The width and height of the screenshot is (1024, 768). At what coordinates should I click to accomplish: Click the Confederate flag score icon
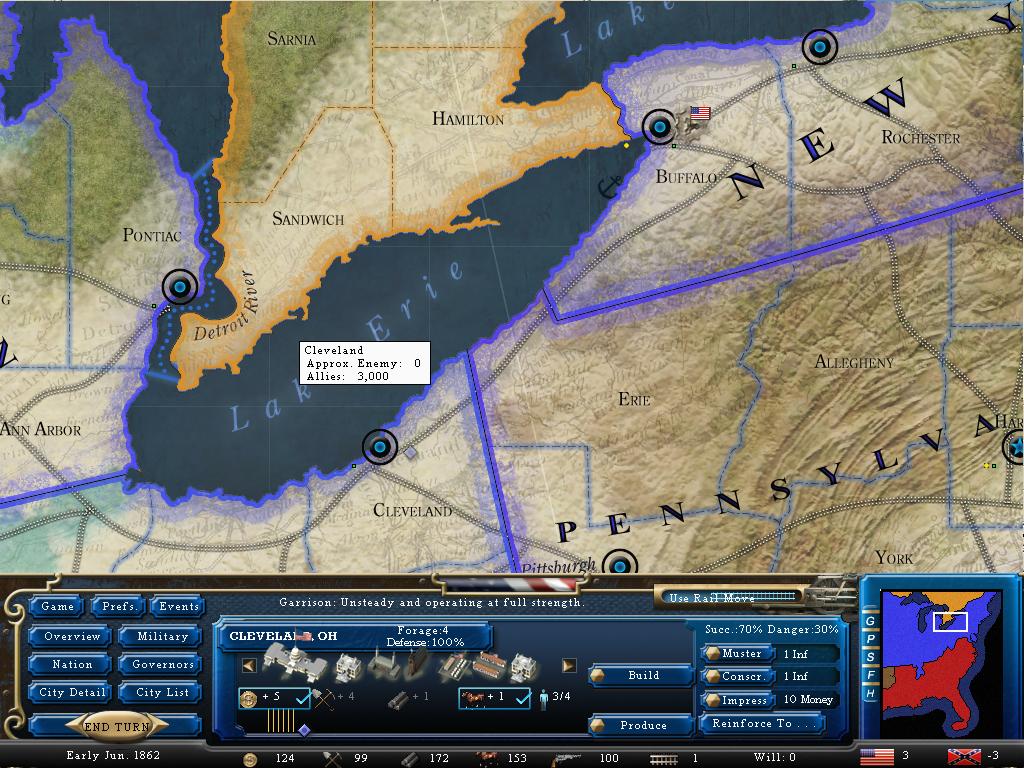[x=964, y=757]
